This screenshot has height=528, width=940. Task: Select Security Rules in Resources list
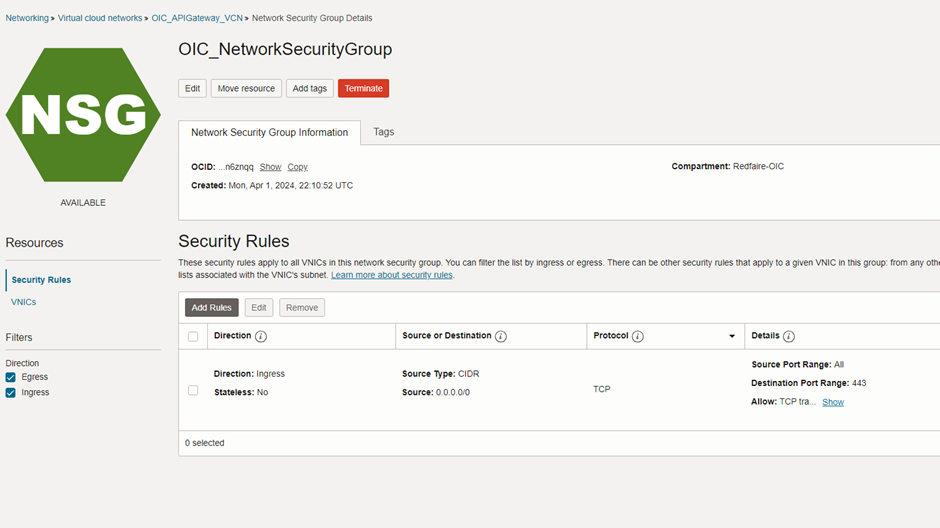(41, 280)
